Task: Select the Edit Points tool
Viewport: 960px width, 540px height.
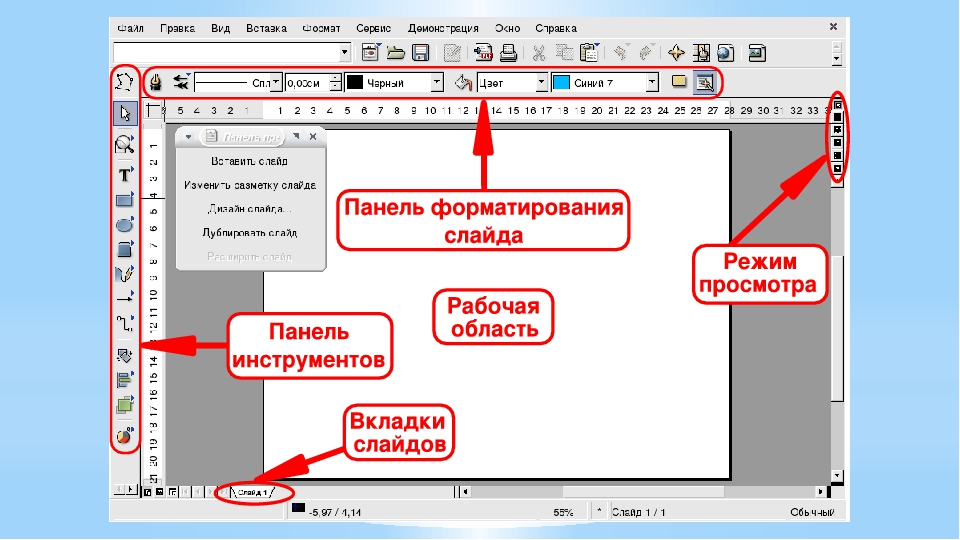Action: [x=124, y=81]
